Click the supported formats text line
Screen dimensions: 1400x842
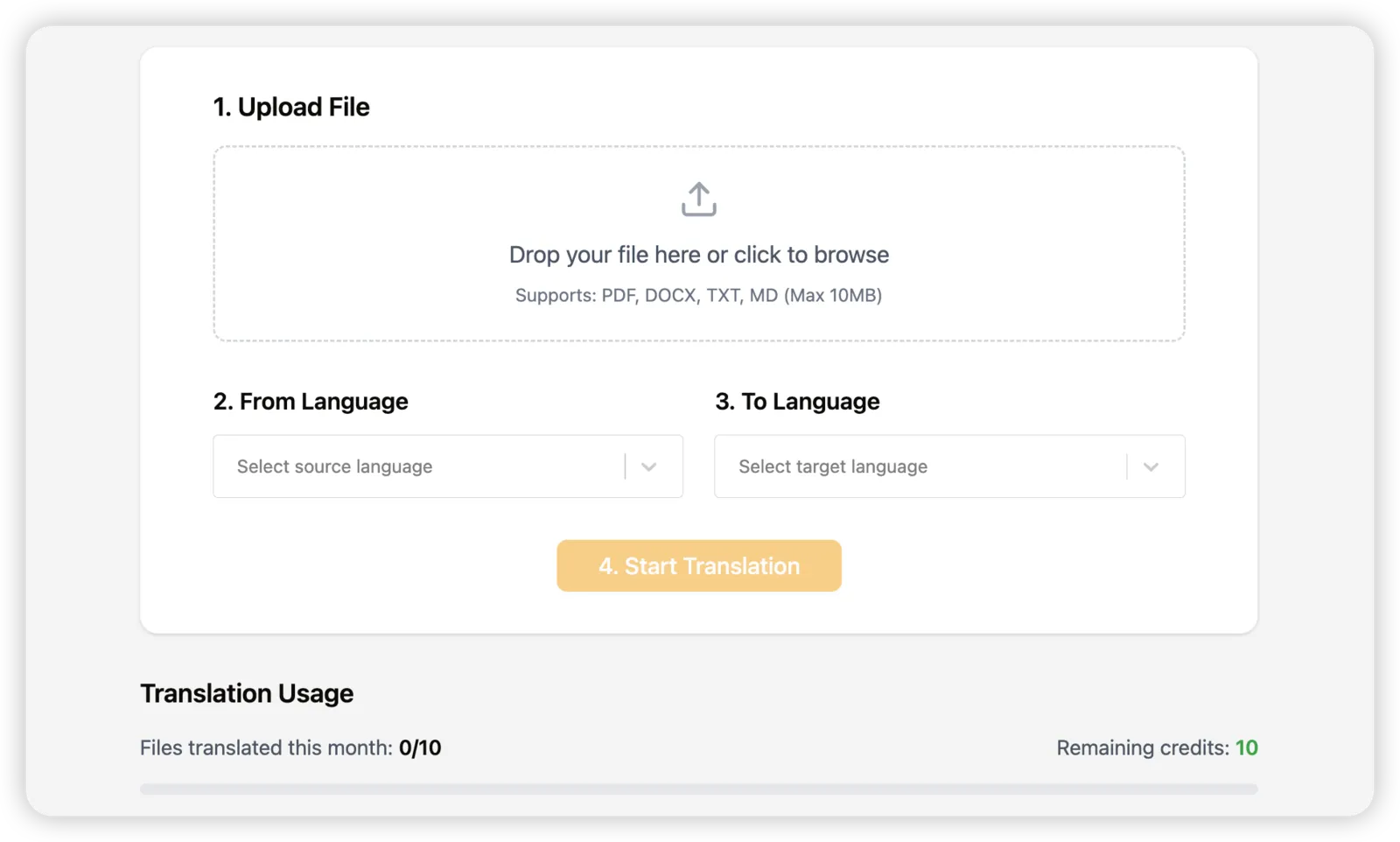click(698, 296)
